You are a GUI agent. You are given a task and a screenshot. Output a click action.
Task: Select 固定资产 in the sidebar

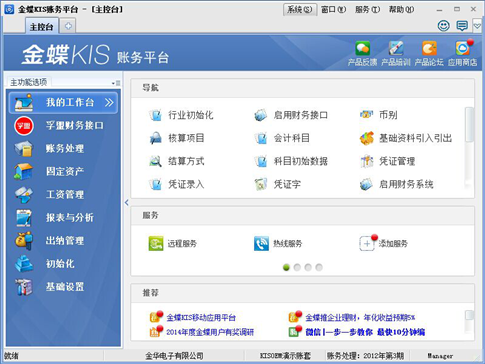tap(65, 171)
